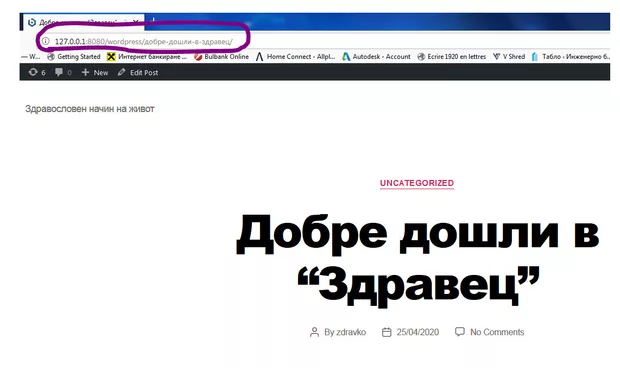Click Edit Post in the admin bar
Screen dimensions: 620x368
(x=138, y=72)
